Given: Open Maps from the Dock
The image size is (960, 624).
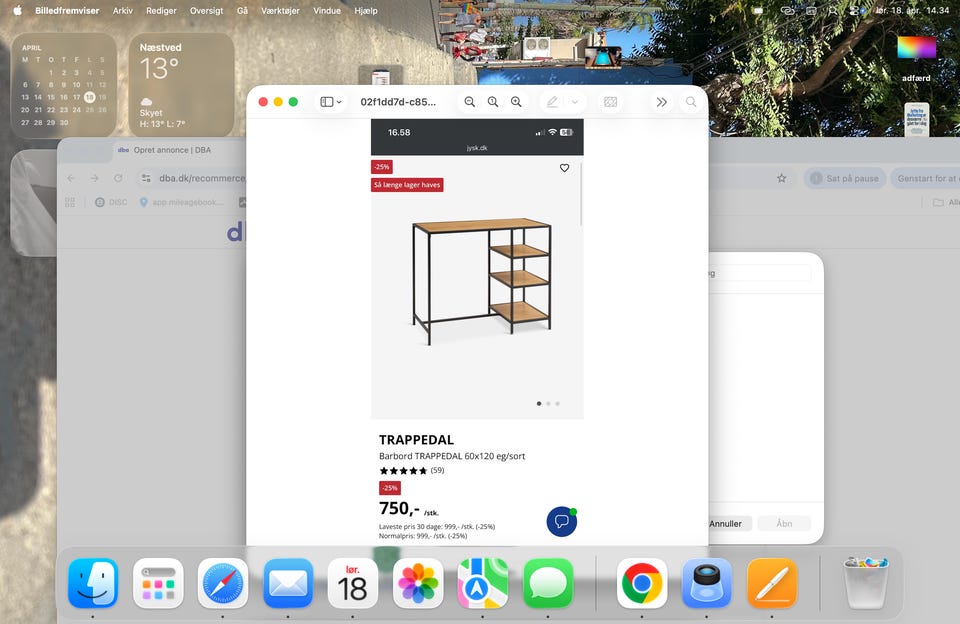Looking at the screenshot, I should click(x=482, y=583).
